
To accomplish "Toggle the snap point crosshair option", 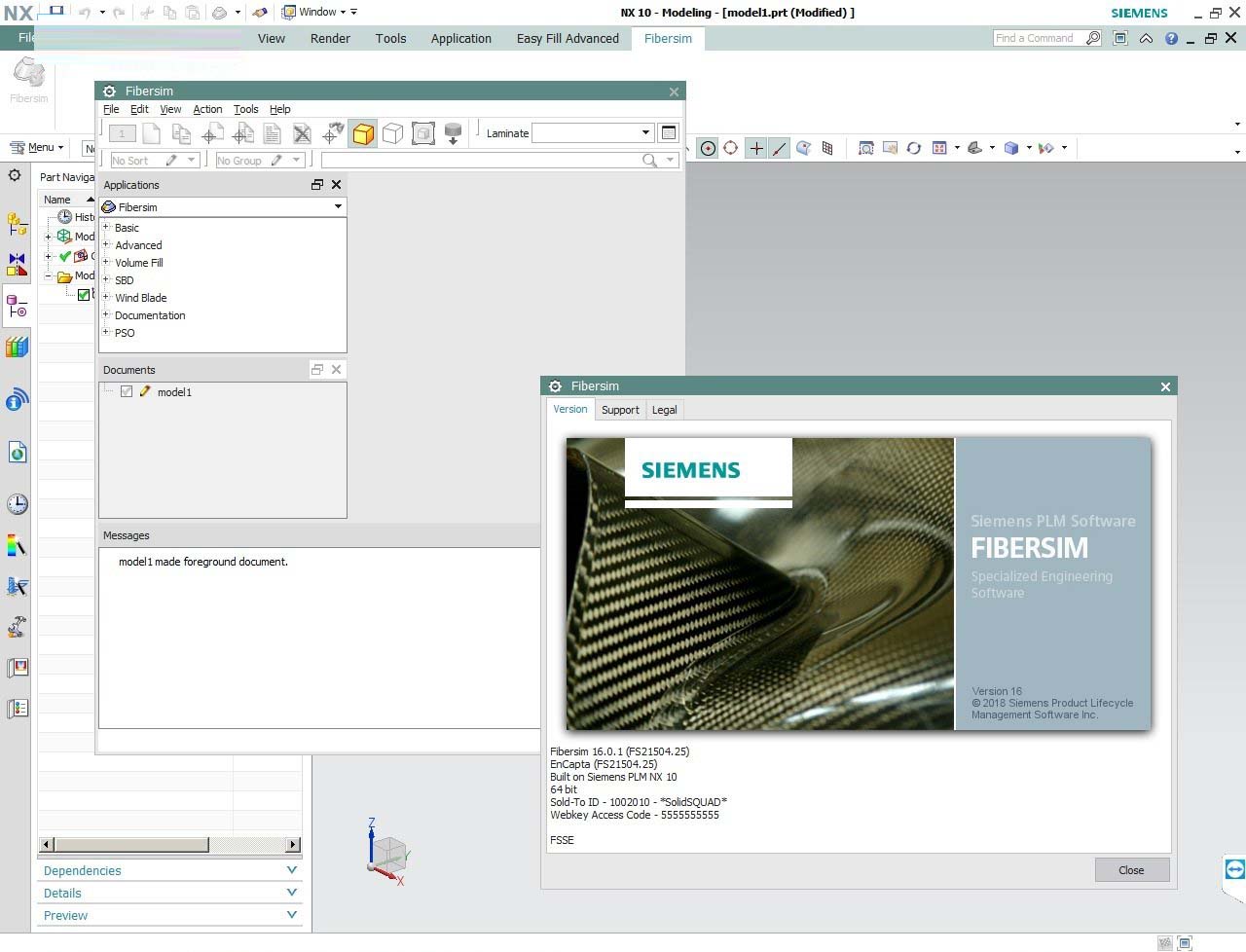I will [x=755, y=148].
